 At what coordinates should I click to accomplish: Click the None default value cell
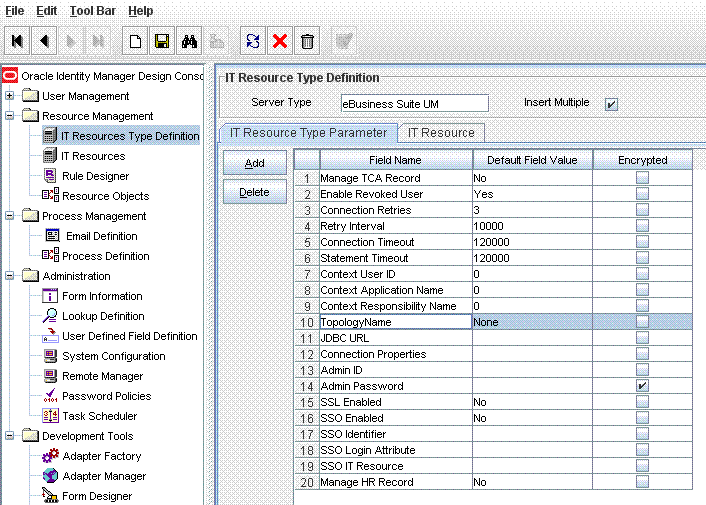click(x=533, y=322)
